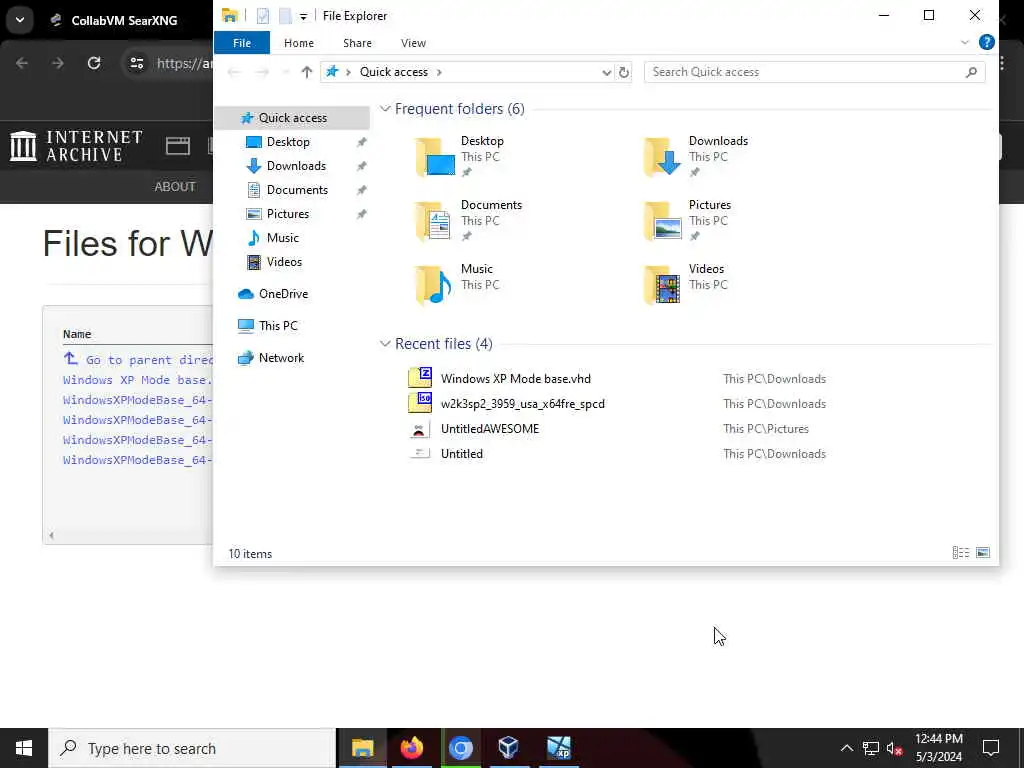Select Quick access in navigation pane
This screenshot has width=1024, height=768.
tap(292, 118)
